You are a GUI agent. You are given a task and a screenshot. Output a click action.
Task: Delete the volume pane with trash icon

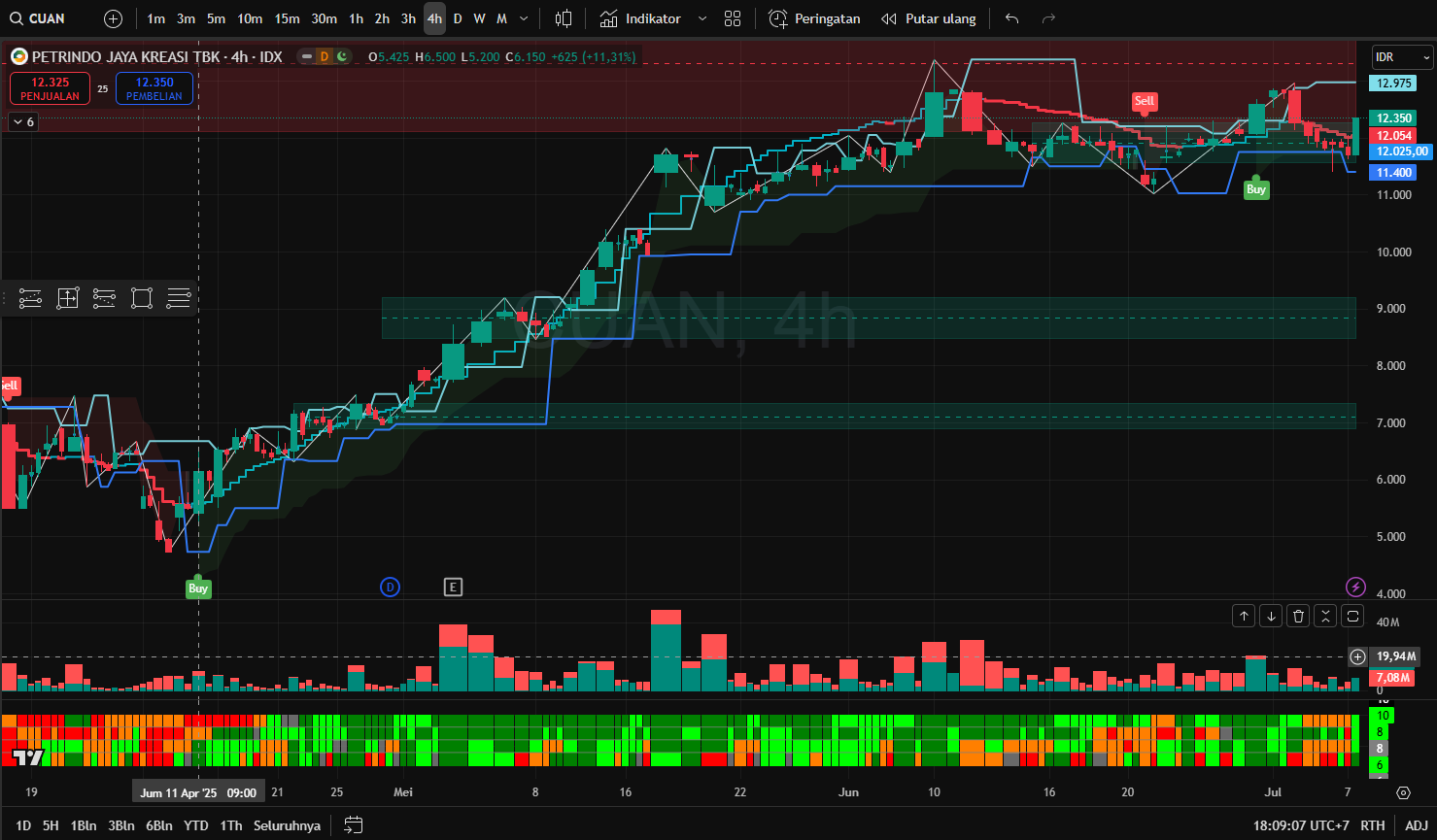pos(1298,616)
